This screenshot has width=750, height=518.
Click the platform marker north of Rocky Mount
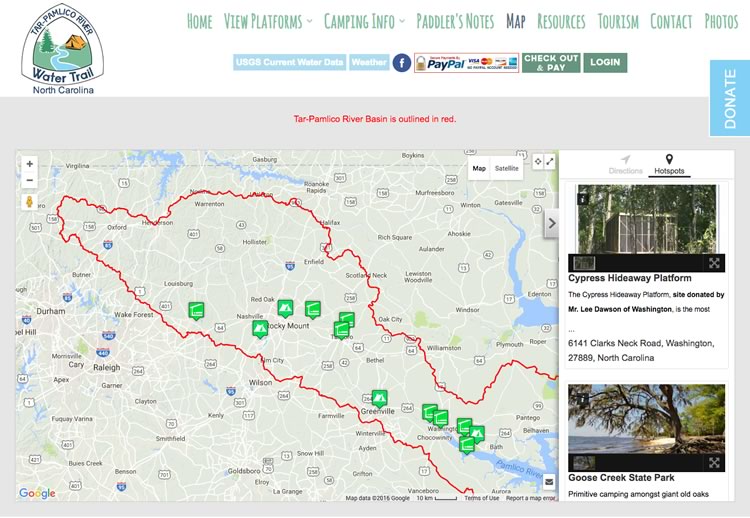tap(312, 309)
